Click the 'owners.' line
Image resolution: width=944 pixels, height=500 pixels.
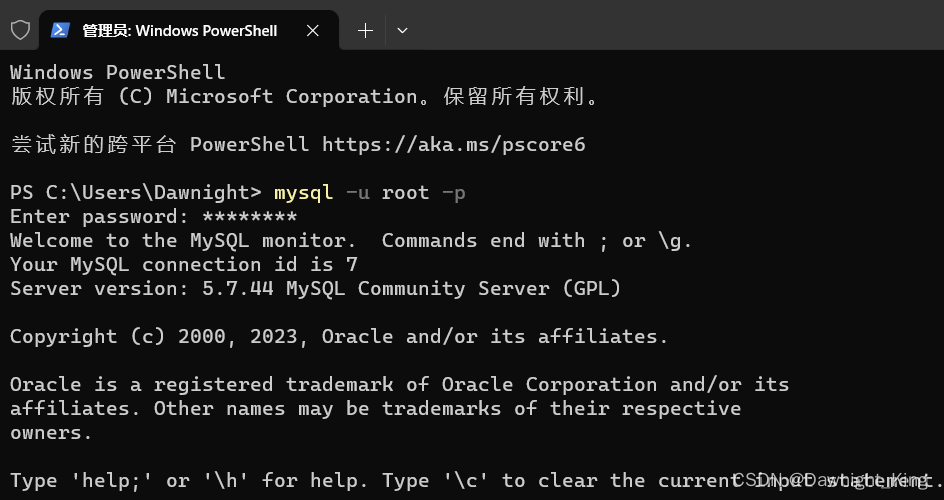tap(51, 433)
